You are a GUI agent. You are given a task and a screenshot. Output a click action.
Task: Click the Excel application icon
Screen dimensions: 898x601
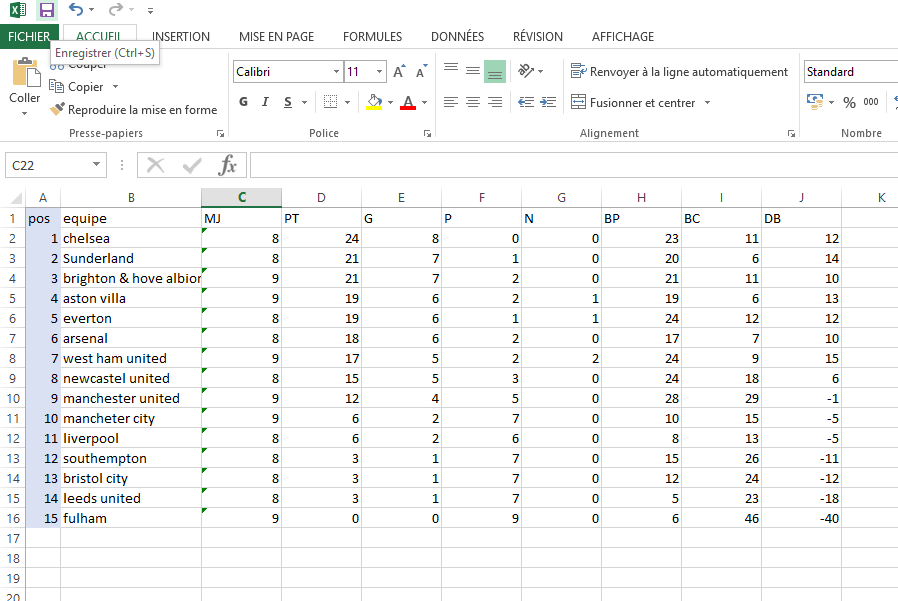18,10
